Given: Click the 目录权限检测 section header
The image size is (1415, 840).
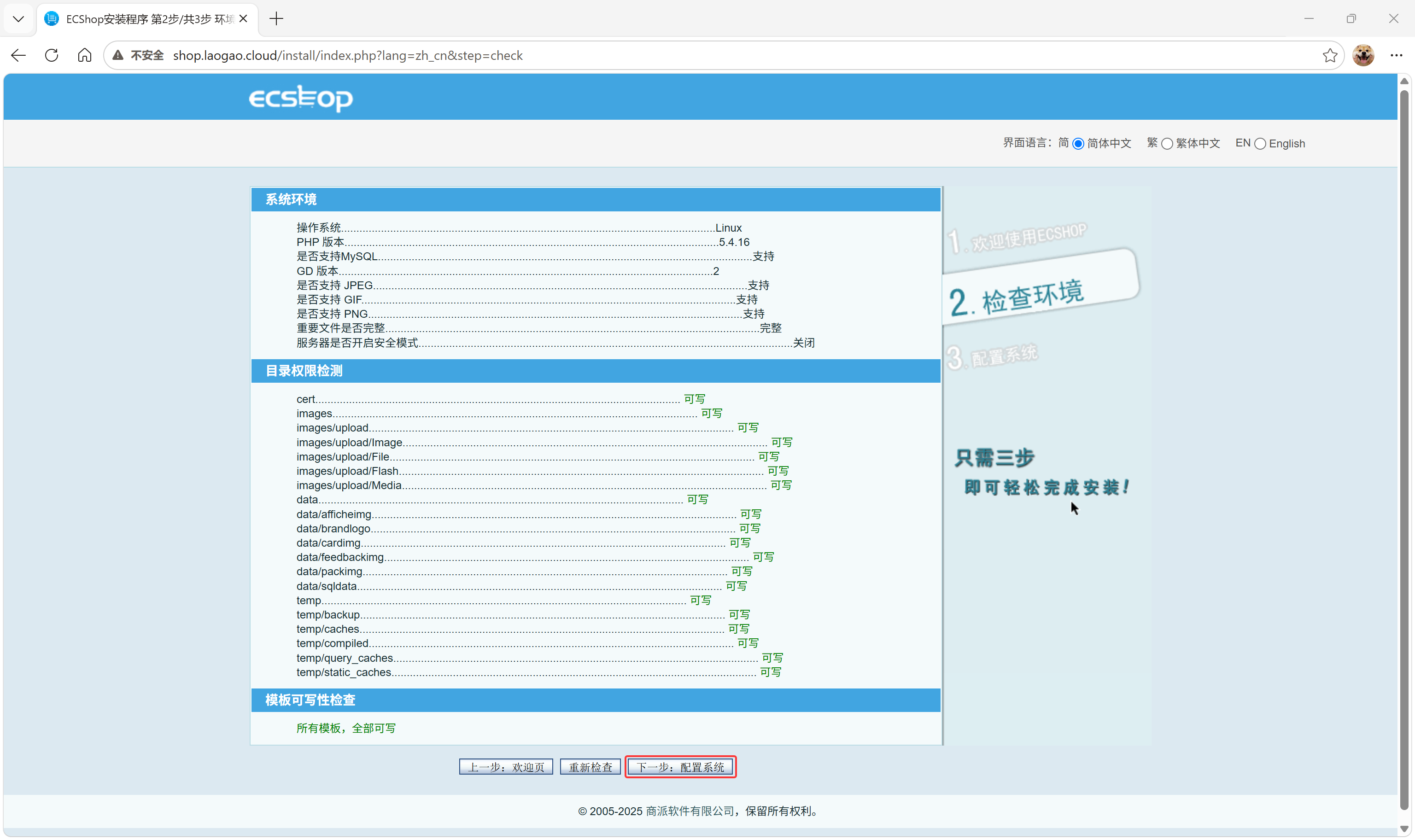Looking at the screenshot, I should [x=596, y=371].
